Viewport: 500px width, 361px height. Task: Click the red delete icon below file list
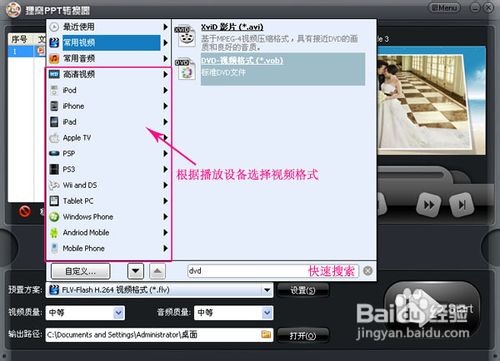tap(25, 211)
